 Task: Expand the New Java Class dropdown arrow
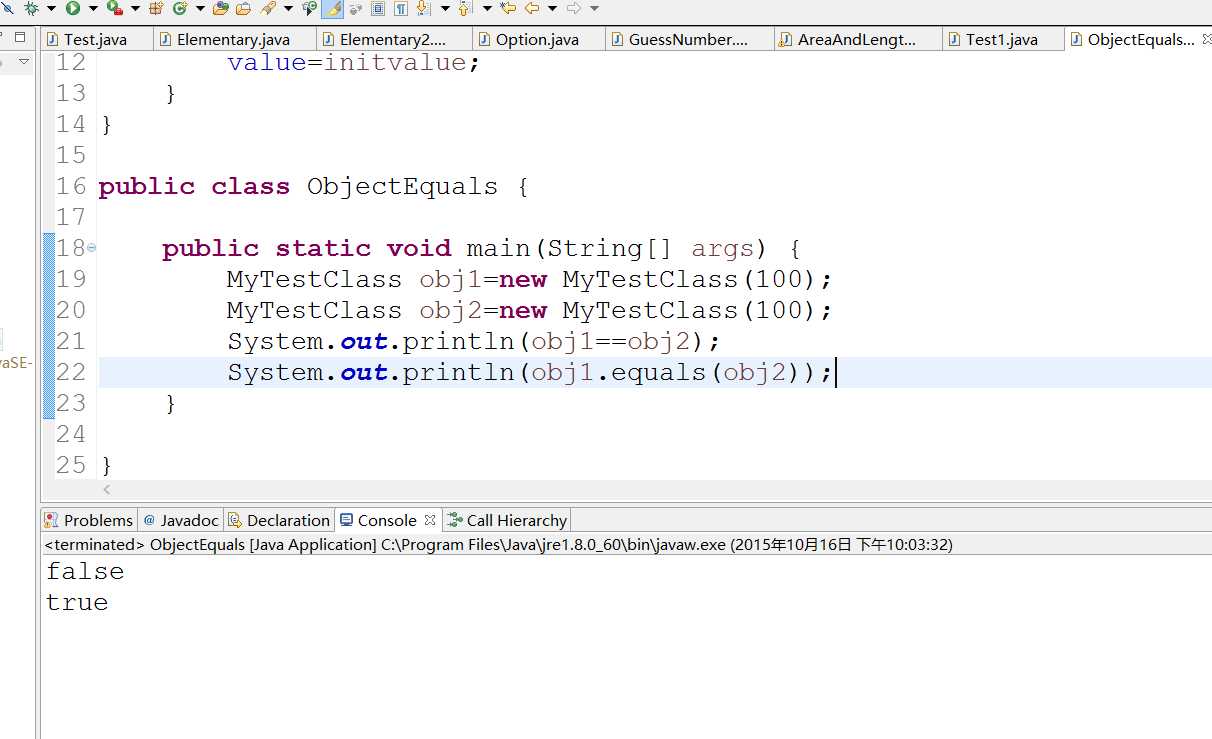200,9
